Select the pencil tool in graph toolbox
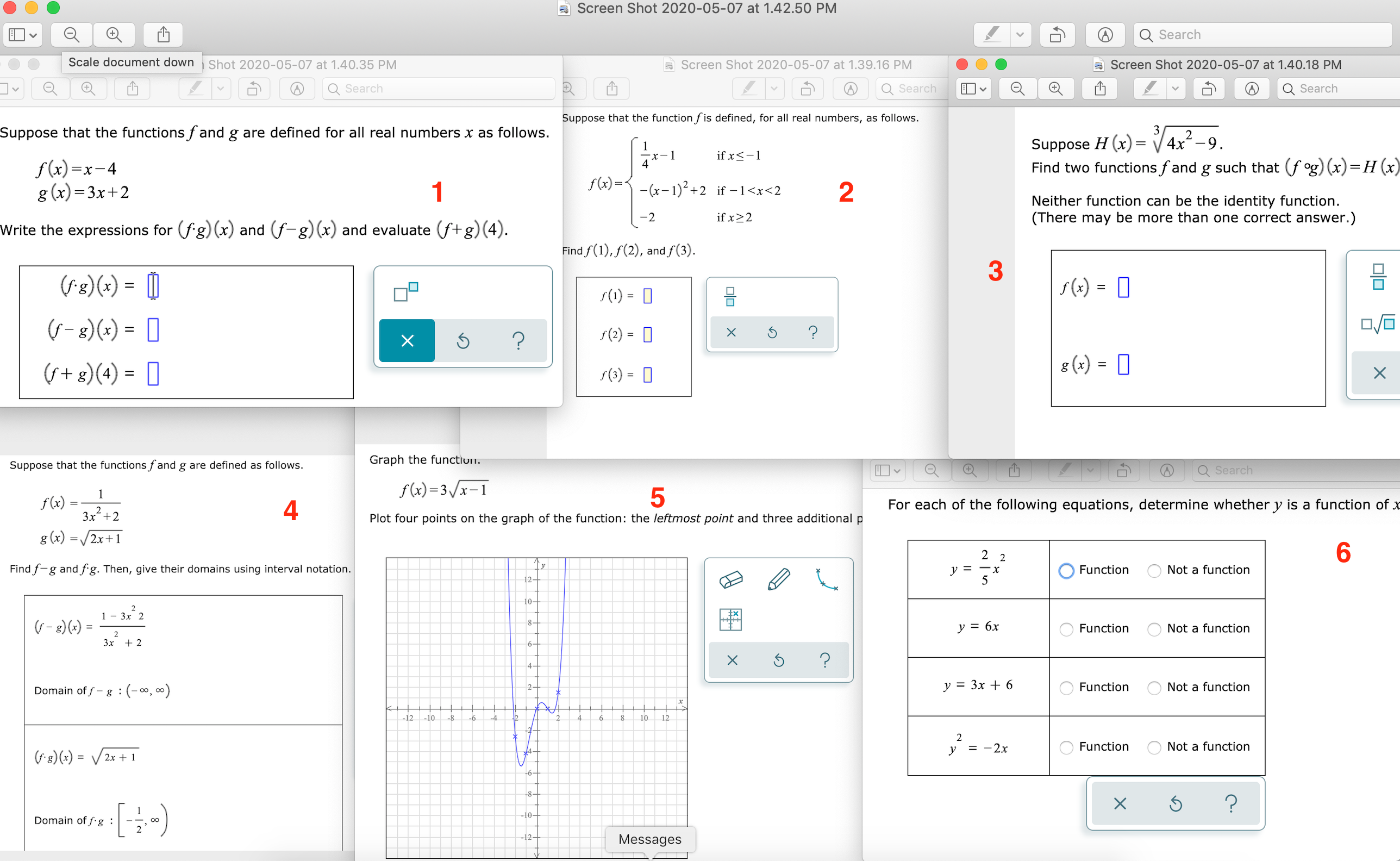The height and width of the screenshot is (861, 1400). (778, 579)
